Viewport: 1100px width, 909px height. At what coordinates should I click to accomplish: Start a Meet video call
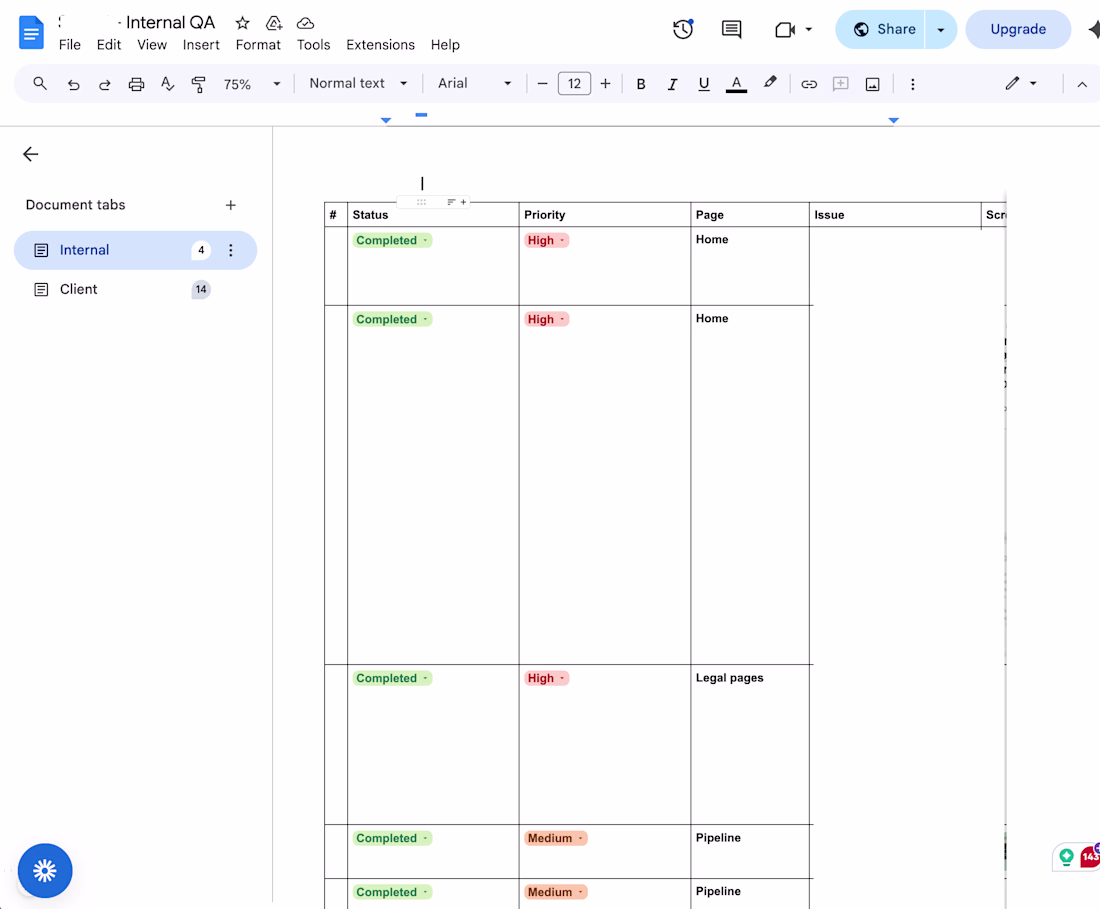coord(784,29)
